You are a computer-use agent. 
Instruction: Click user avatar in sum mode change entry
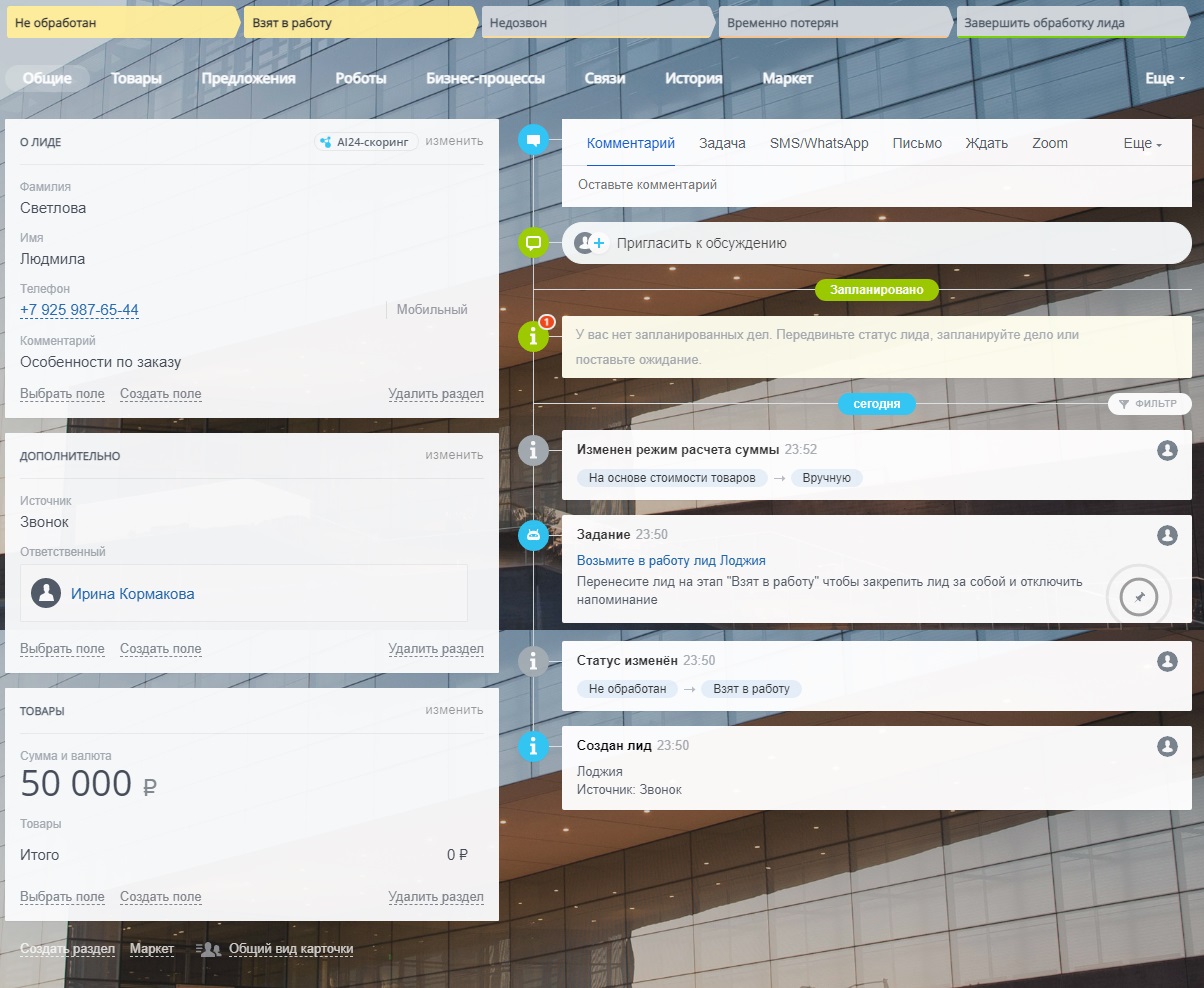click(x=1167, y=450)
